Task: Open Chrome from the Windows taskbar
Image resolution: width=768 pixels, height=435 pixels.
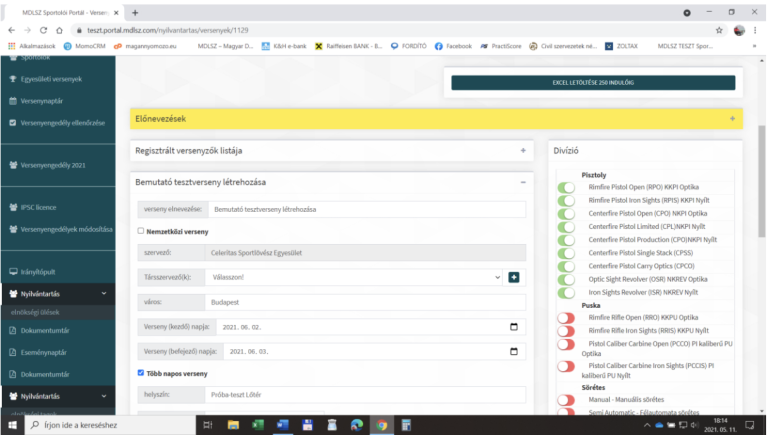Action: click(x=381, y=425)
